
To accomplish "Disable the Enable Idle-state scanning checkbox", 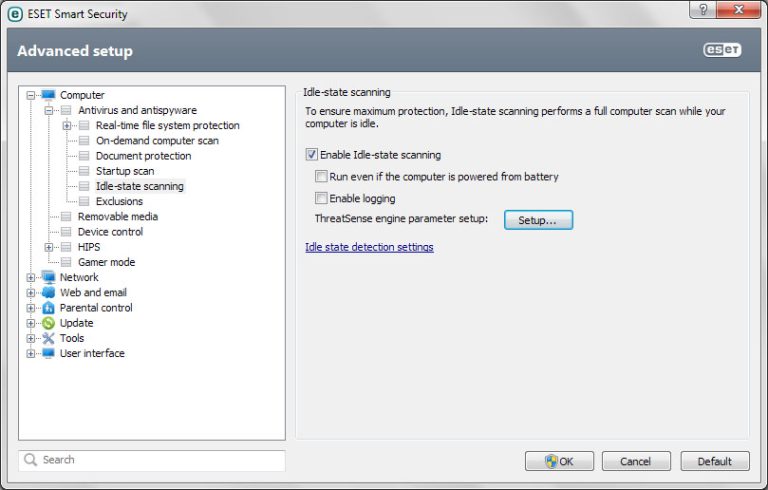I will [x=311, y=155].
